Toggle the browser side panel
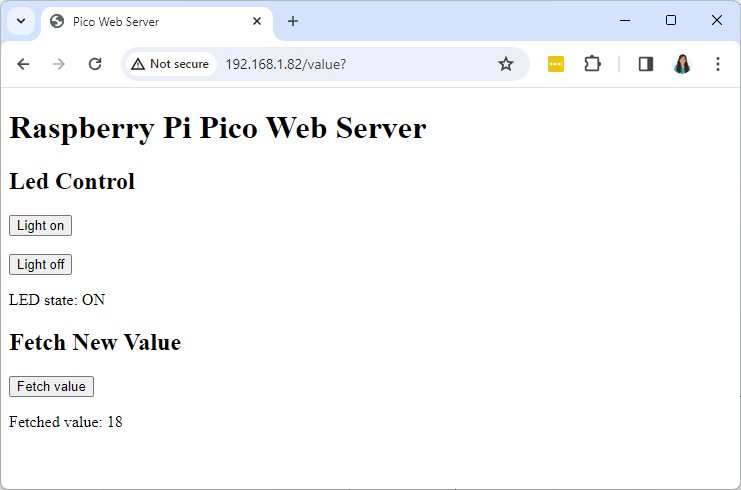Screen dimensions: 741x490 (646, 64)
